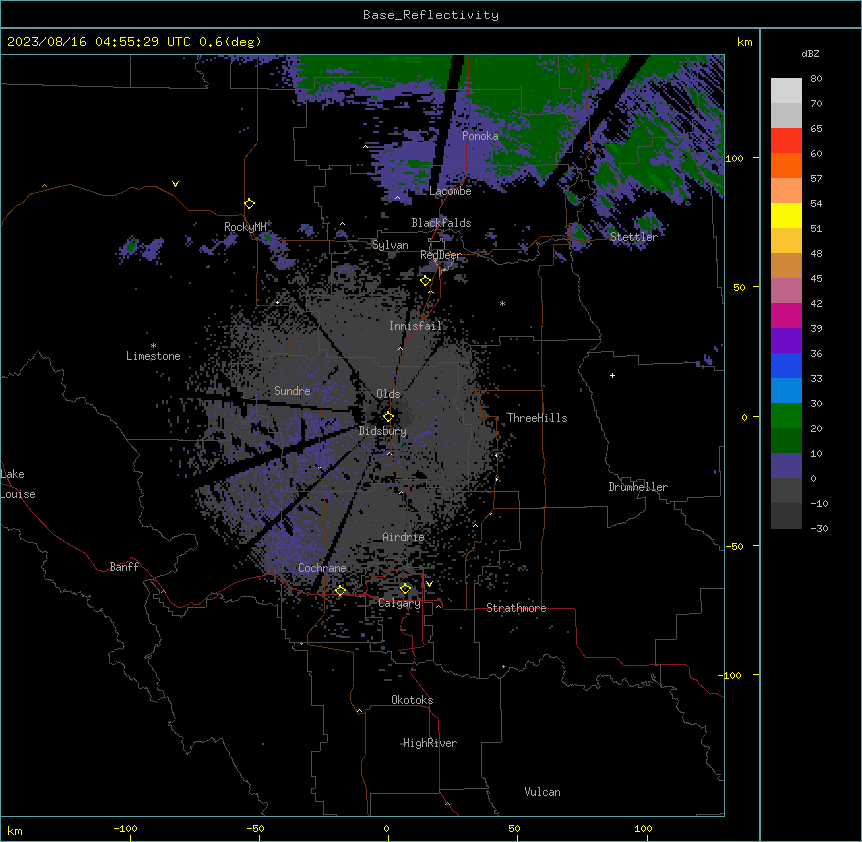Click the yellow V marker northwest of RockyMH
The width and height of the screenshot is (862, 842).
[175, 184]
